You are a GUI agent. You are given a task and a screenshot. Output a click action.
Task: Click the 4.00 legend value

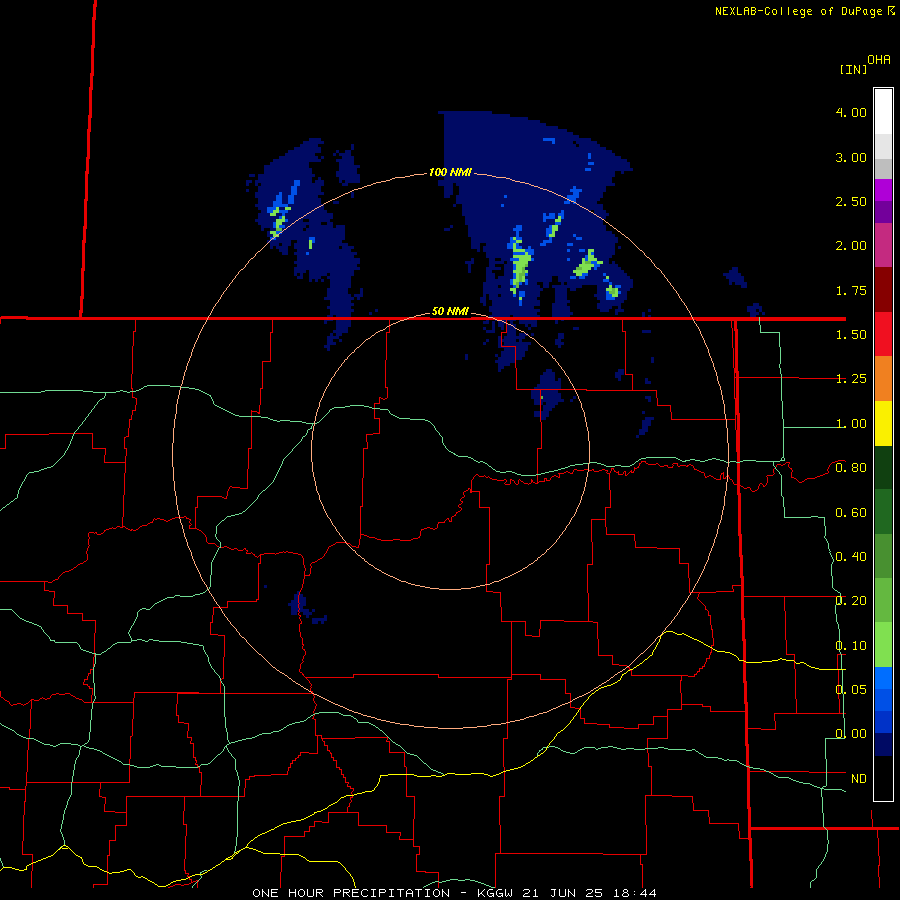pos(851,112)
